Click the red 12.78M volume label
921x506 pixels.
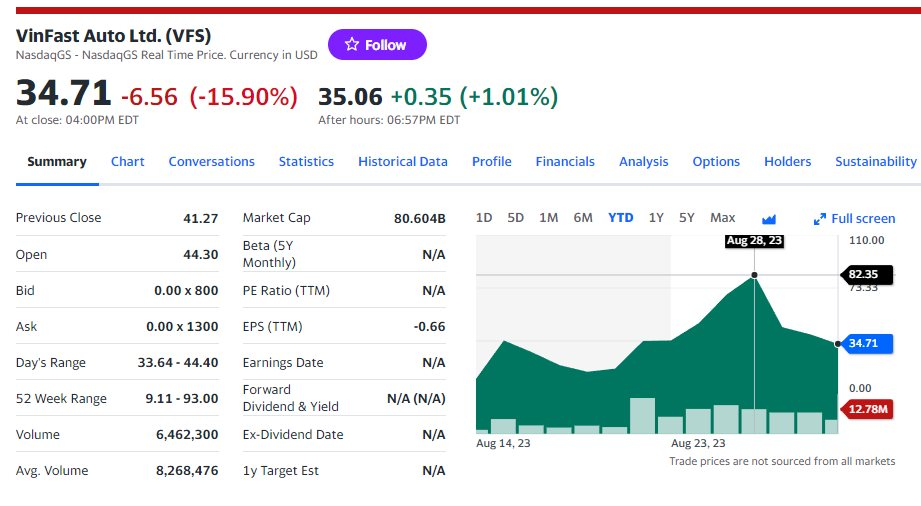(x=866, y=408)
